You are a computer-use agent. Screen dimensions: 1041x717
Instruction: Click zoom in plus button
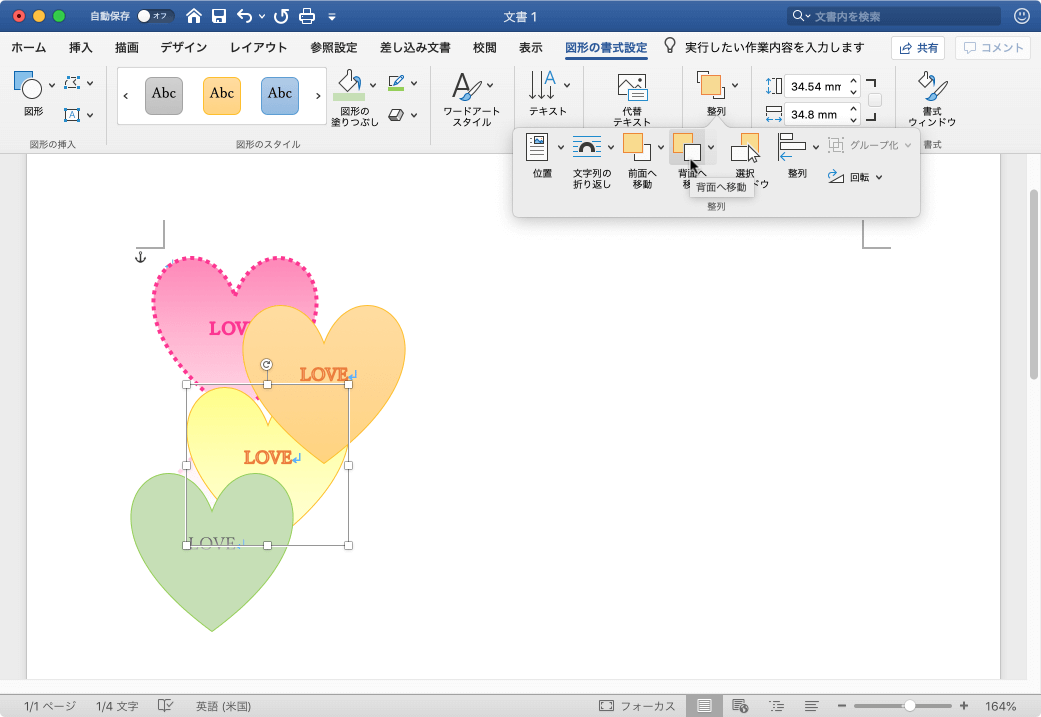[x=964, y=706]
